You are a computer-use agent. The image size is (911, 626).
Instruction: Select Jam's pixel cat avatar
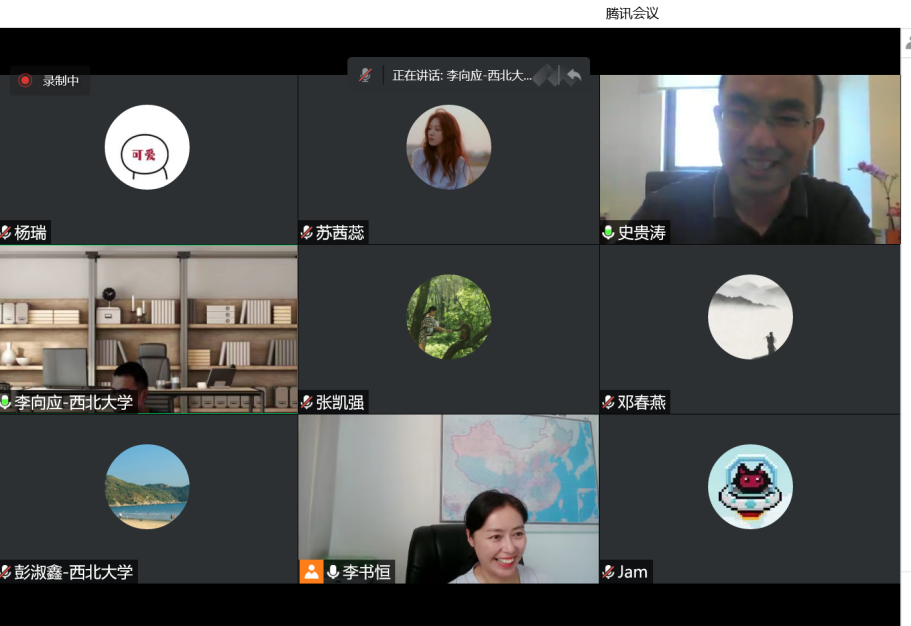[x=750, y=487]
